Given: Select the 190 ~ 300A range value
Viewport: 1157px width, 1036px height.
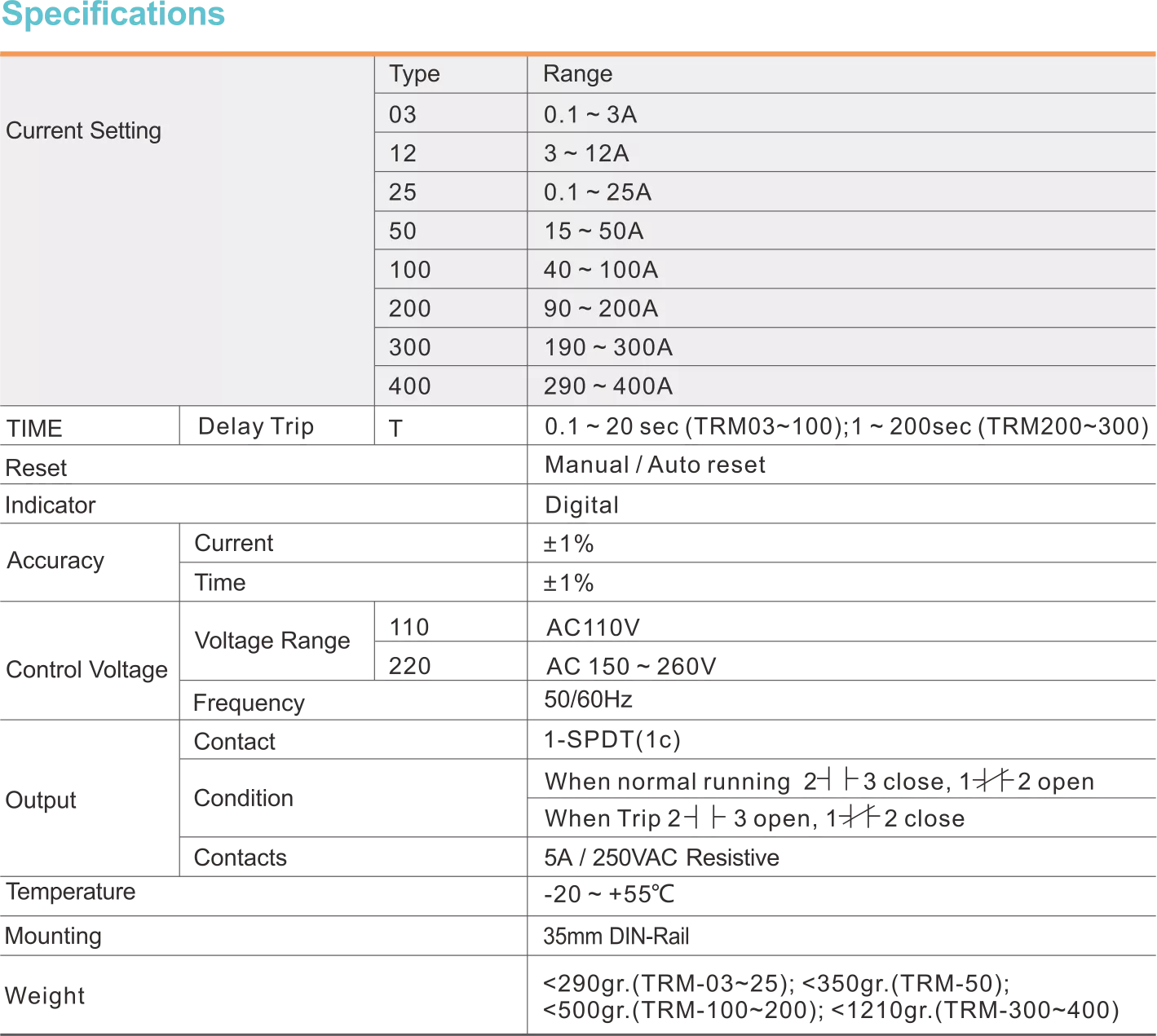Looking at the screenshot, I should tap(608, 347).
